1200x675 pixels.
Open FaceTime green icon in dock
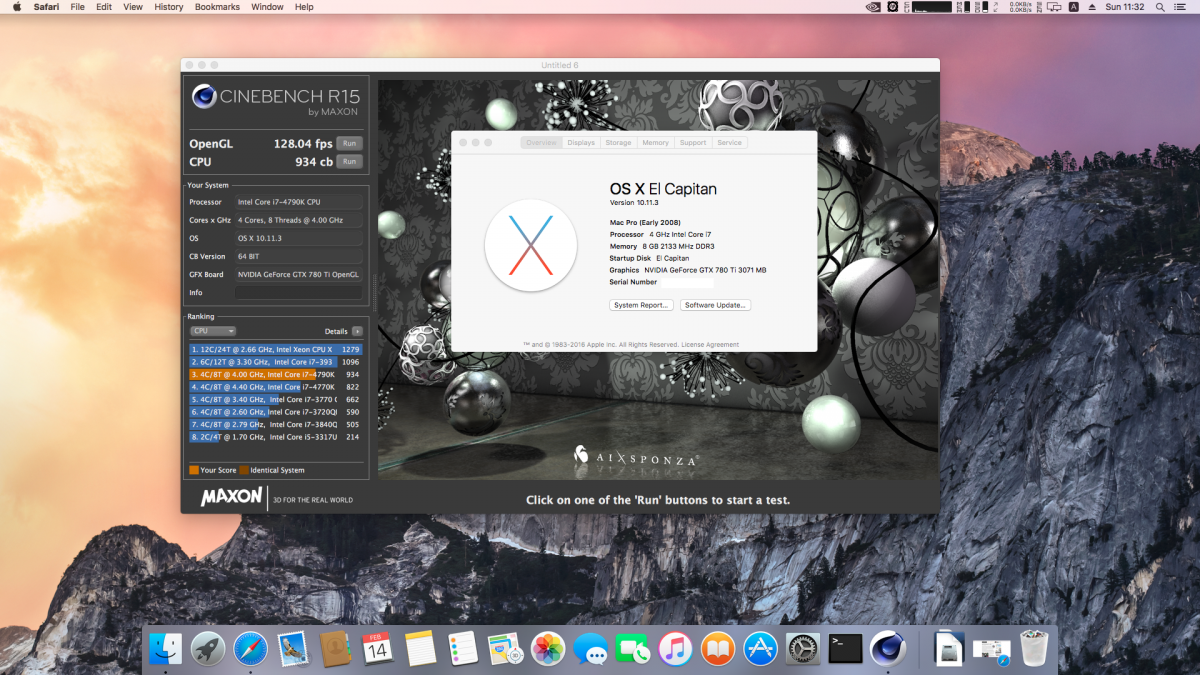click(633, 649)
